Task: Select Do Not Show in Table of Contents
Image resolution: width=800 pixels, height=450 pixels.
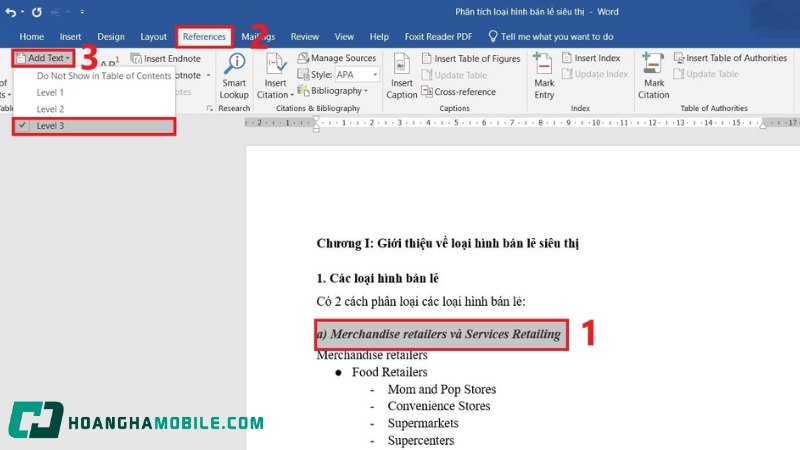Action: point(104,75)
